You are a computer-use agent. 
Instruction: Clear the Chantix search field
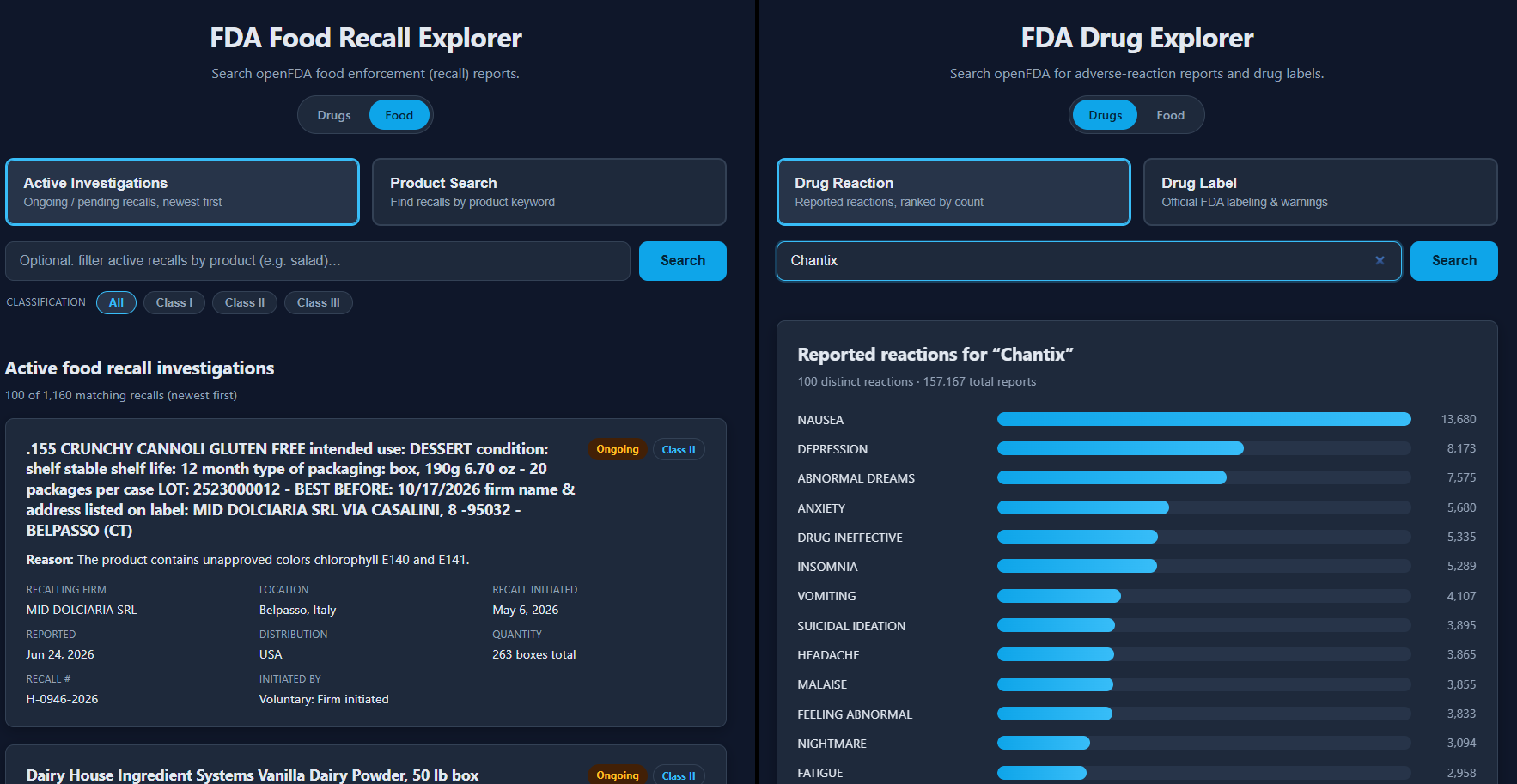coord(1380,260)
